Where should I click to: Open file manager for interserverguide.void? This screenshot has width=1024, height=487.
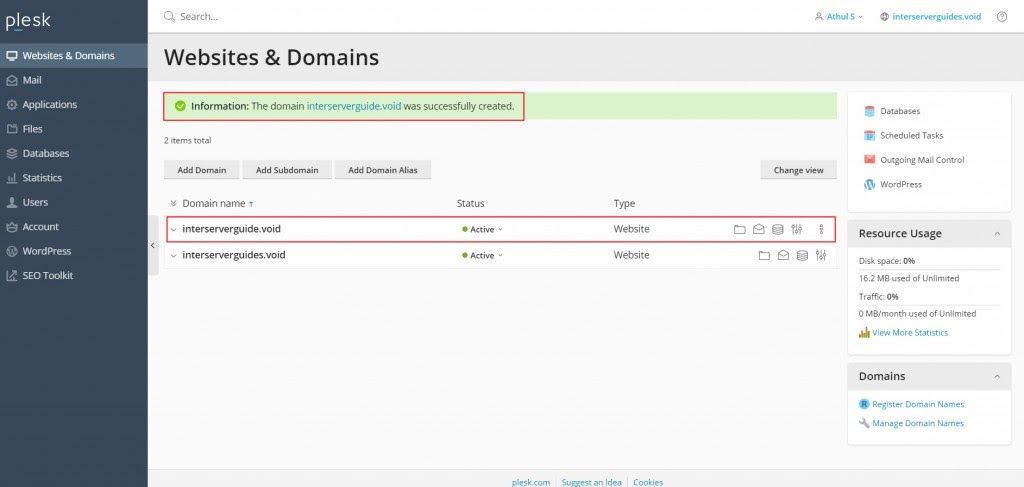click(x=739, y=229)
